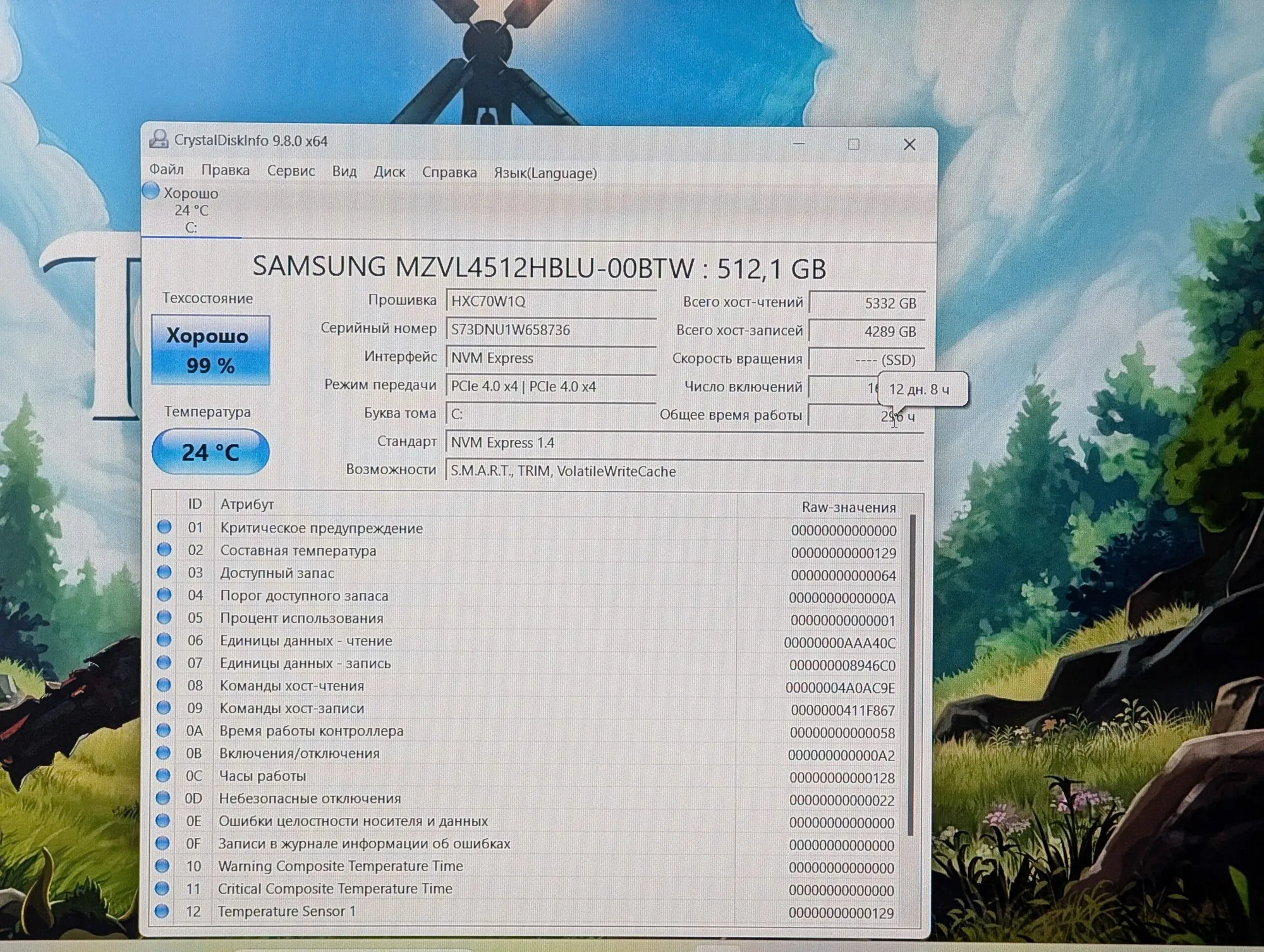Click the NVM Express interface field
This screenshot has width=1264, height=952.
tap(551, 358)
